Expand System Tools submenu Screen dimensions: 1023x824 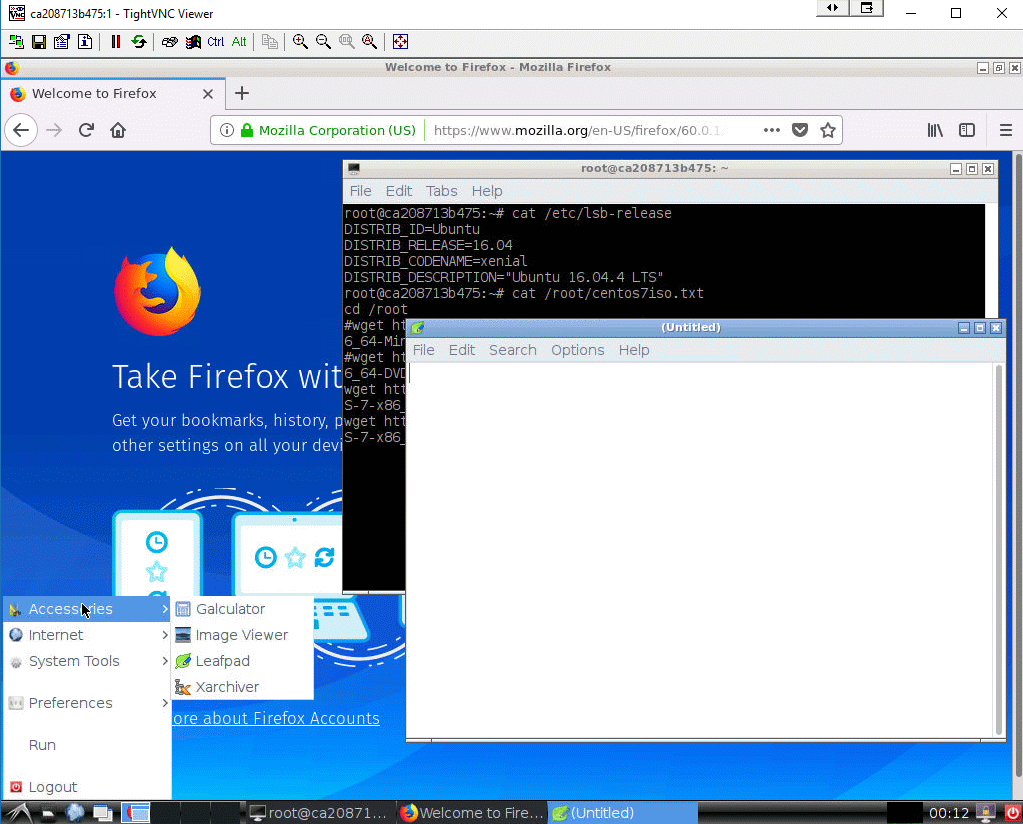tap(87, 661)
